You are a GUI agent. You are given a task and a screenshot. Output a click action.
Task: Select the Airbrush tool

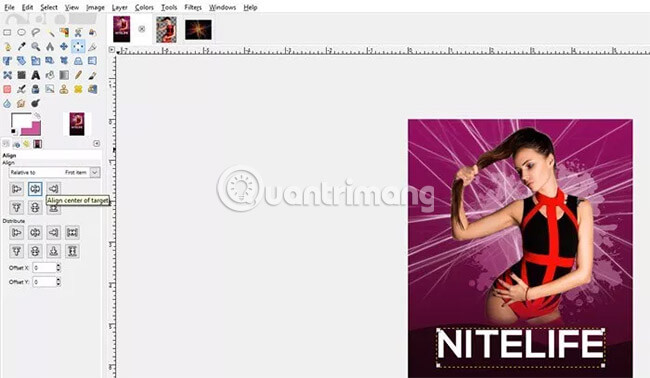(x=21, y=89)
